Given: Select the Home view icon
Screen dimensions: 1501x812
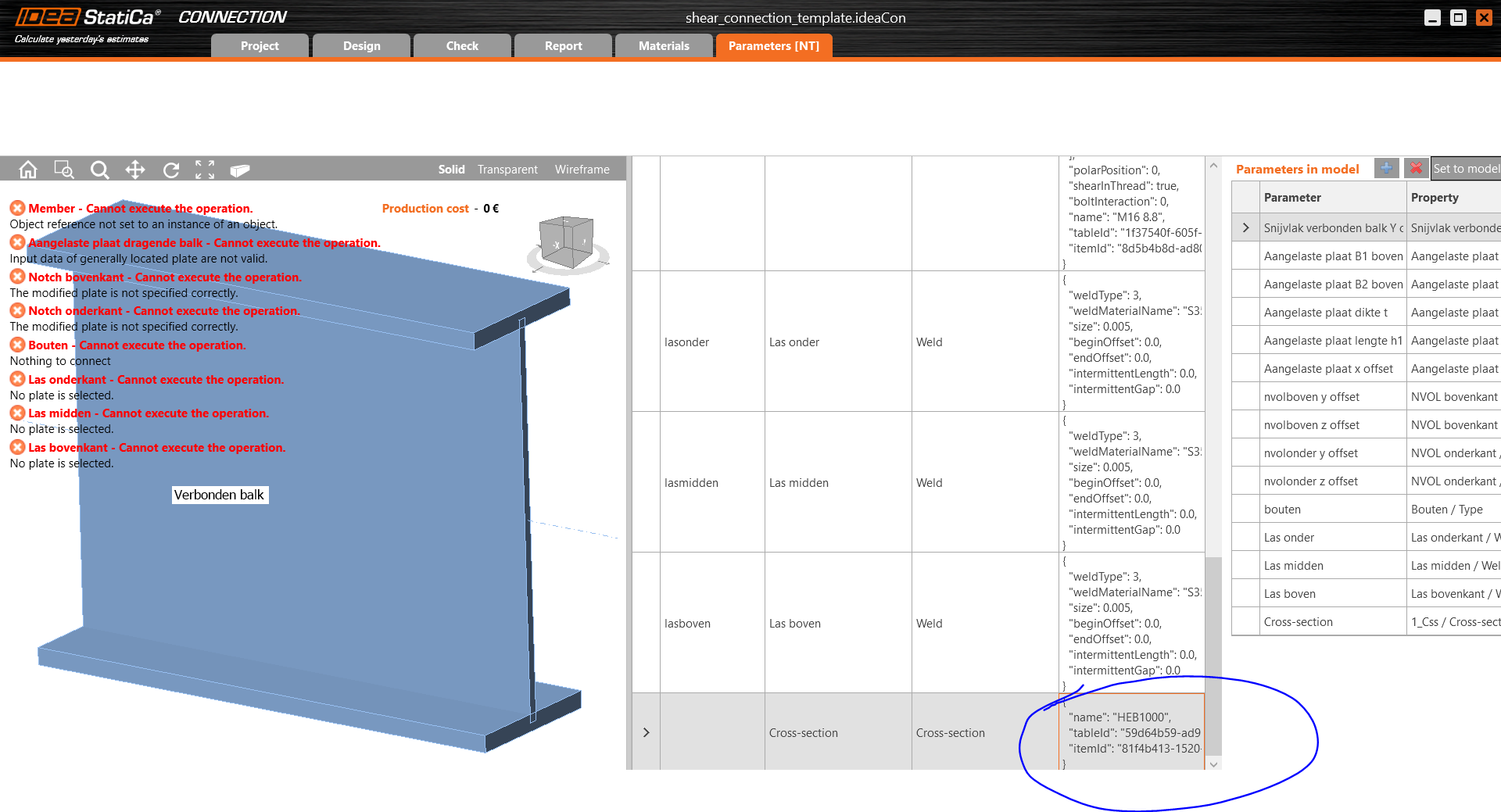Looking at the screenshot, I should (27, 169).
